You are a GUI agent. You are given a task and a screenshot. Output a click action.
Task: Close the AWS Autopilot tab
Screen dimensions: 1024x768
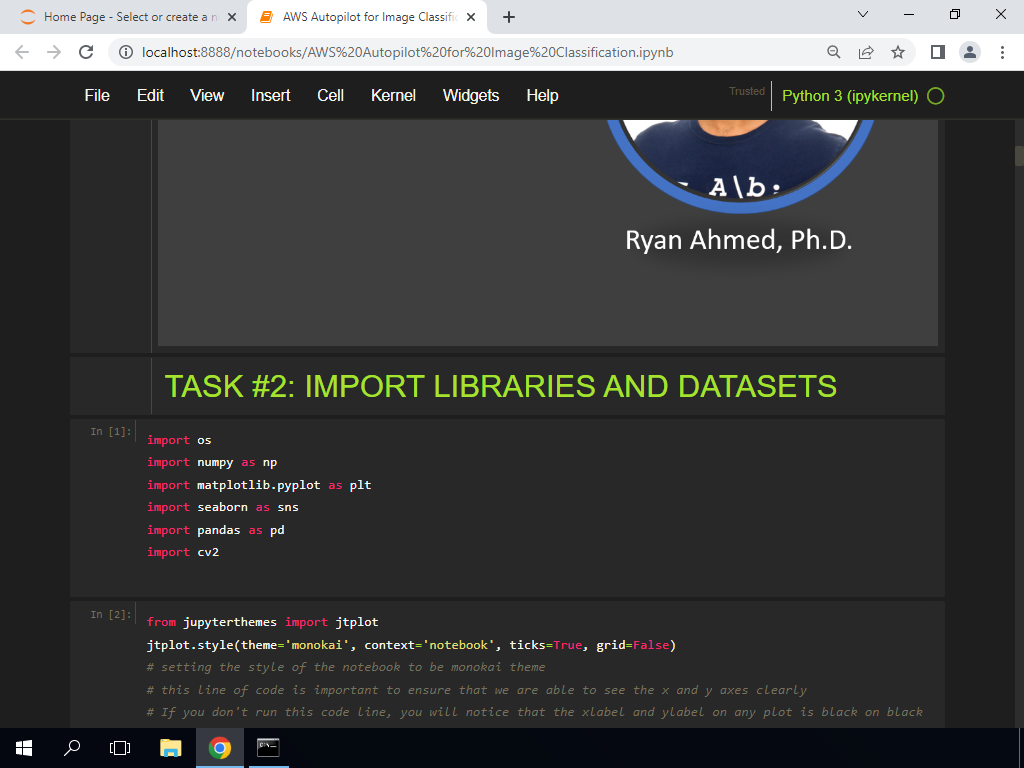point(471,17)
